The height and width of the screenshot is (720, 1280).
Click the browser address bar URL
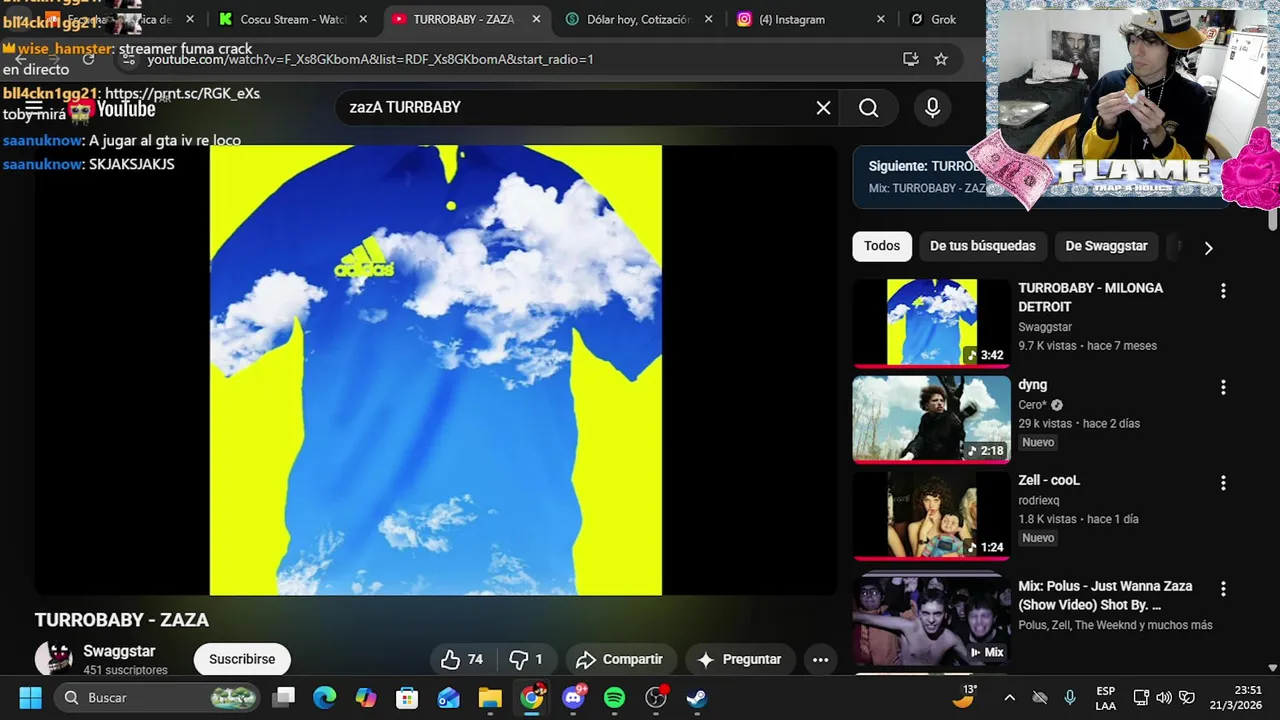(370, 59)
